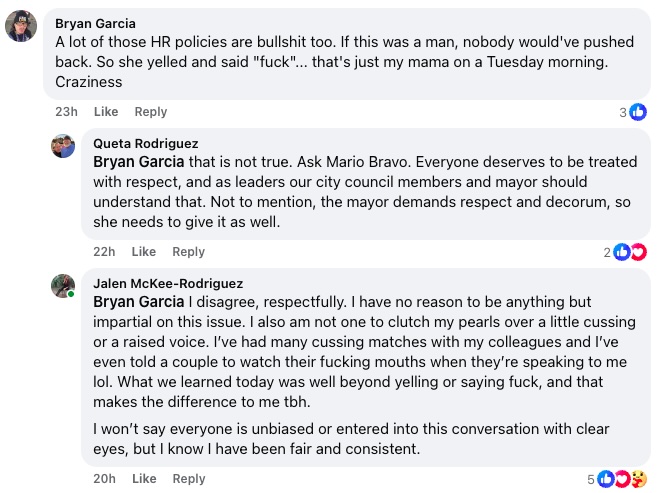Open the 22h timestamp on Queta's reply
664x493 pixels.
(x=105, y=252)
